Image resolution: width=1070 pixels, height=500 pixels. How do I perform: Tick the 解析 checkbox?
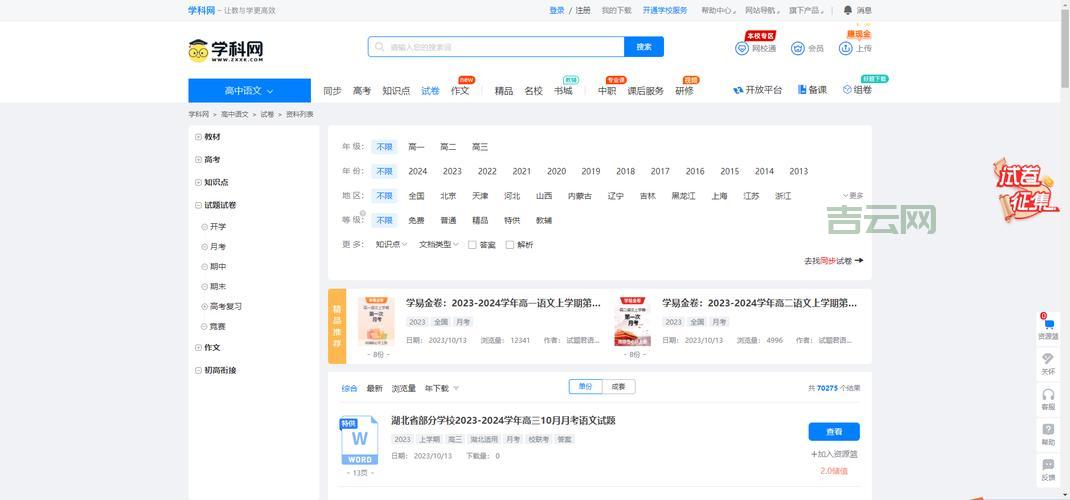tap(509, 245)
